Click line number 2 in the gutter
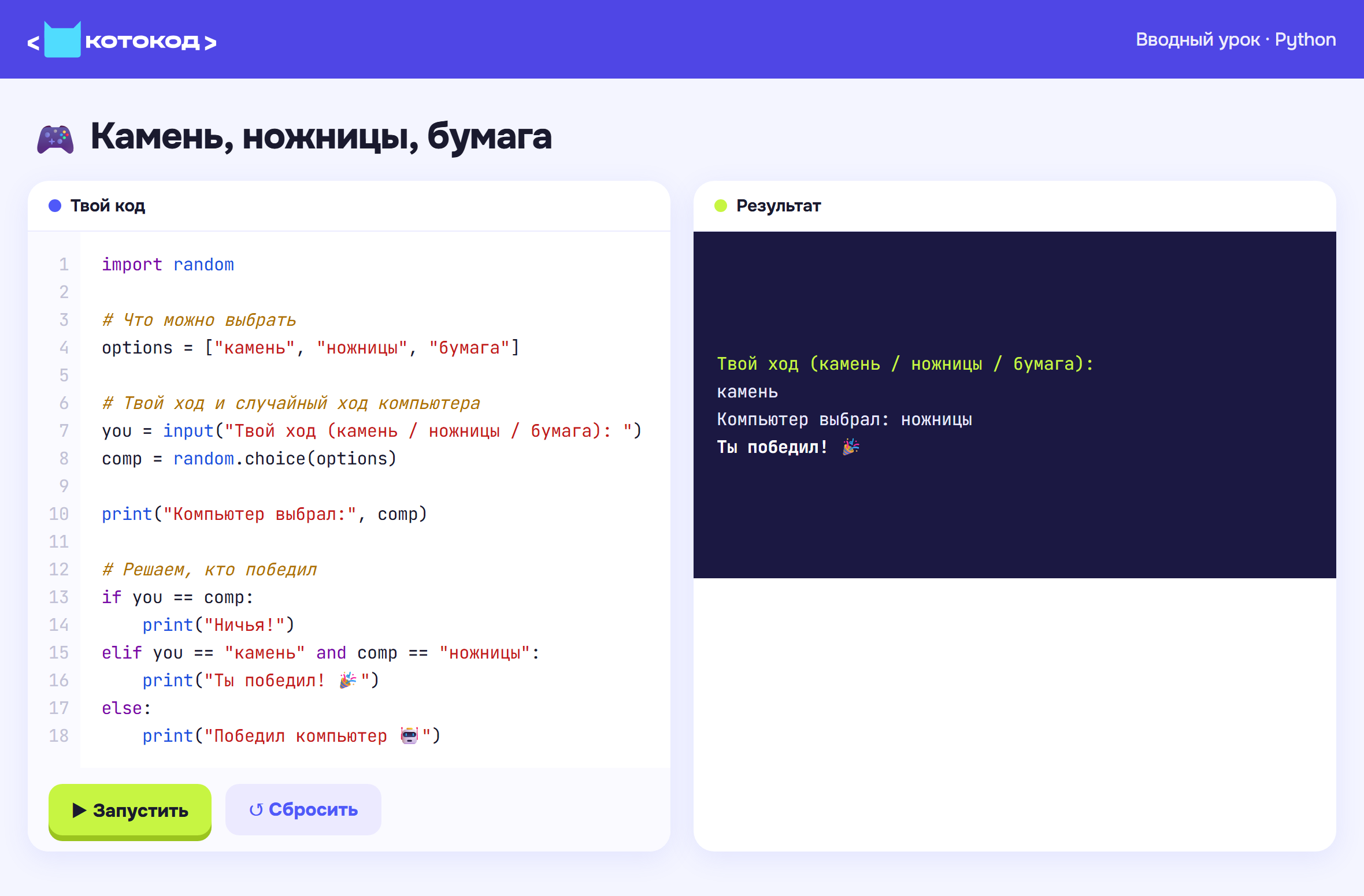The image size is (1364, 896). [64, 292]
